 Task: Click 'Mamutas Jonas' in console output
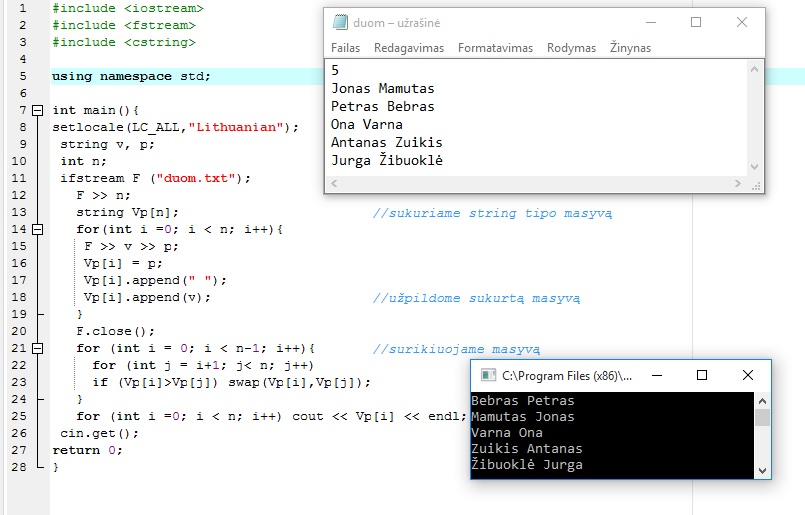(x=523, y=416)
